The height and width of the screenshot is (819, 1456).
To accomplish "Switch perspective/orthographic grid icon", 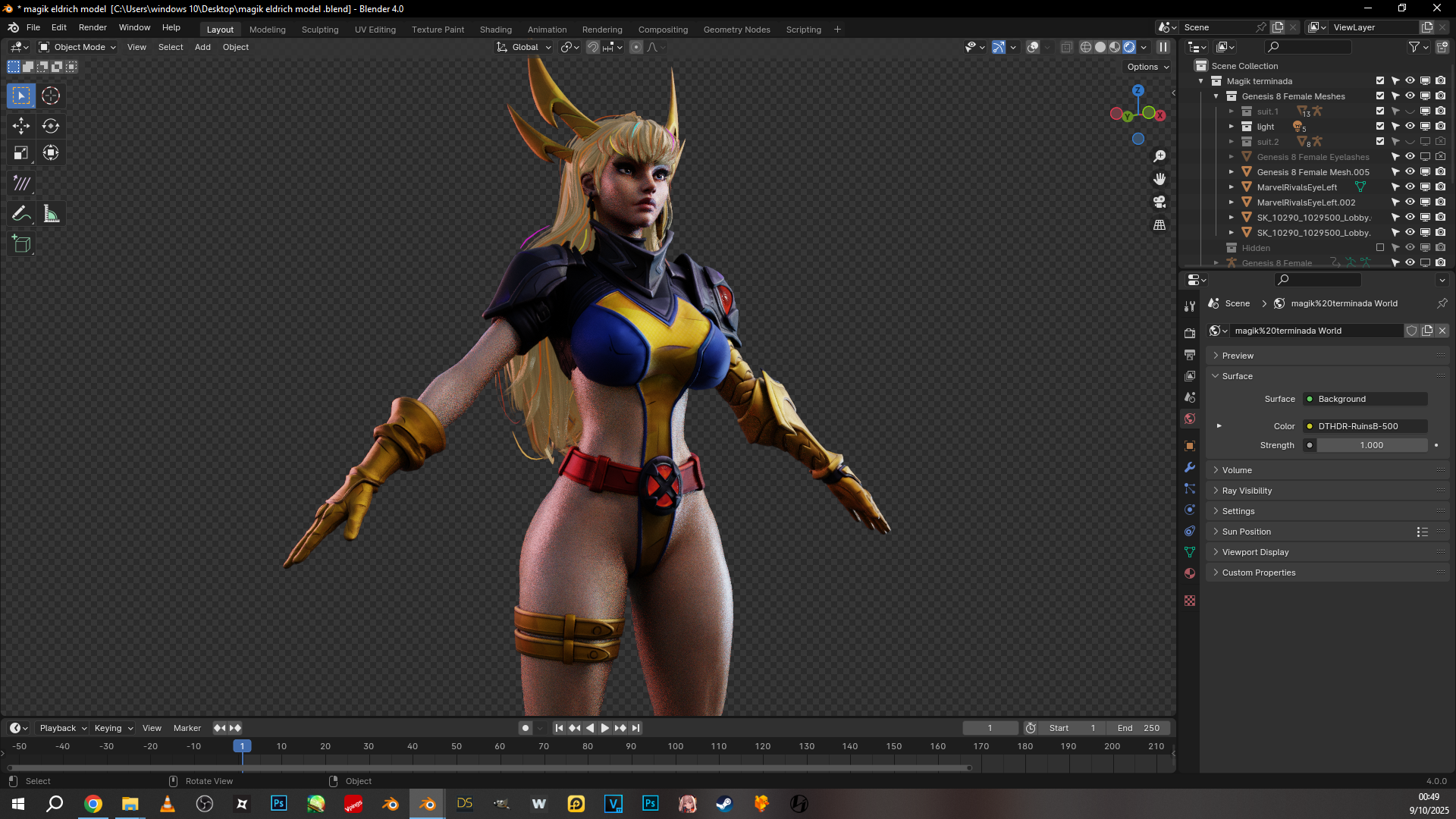I will (x=1159, y=225).
